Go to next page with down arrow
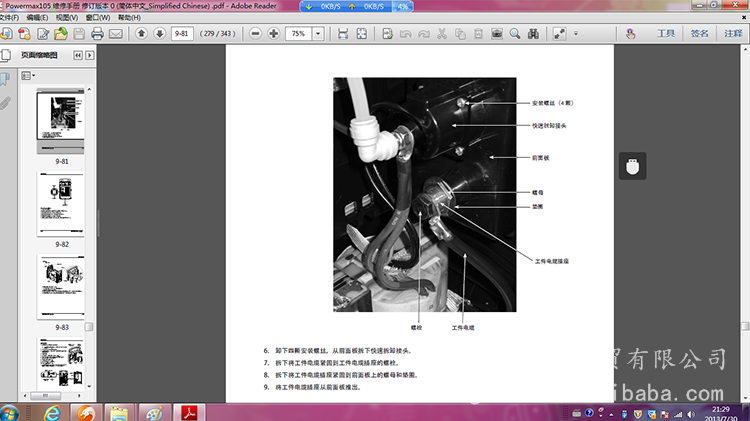The width and height of the screenshot is (750, 421). [159, 34]
